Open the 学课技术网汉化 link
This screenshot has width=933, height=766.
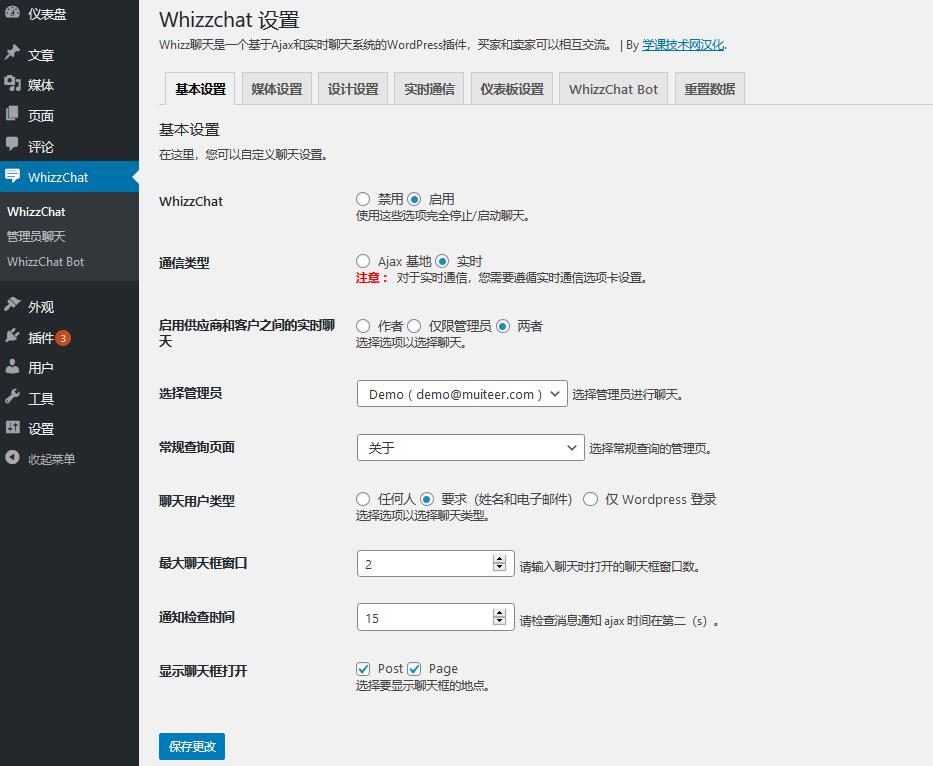683,45
